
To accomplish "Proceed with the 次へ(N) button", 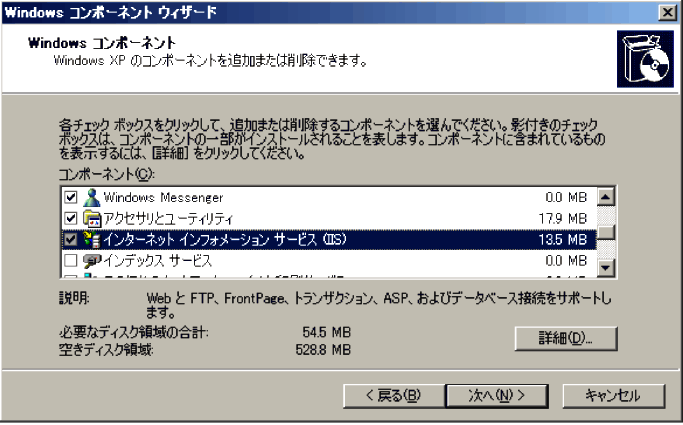I will 497,396.
